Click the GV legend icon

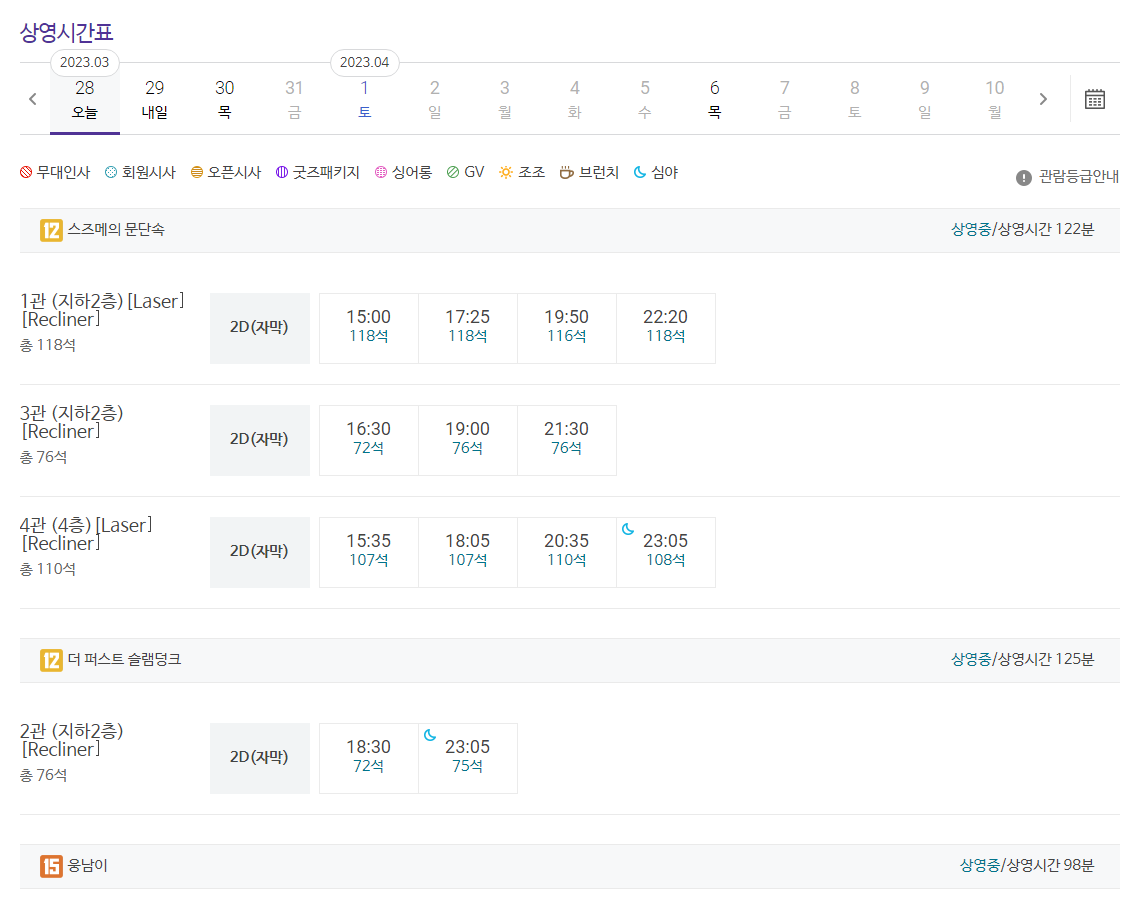(453, 172)
